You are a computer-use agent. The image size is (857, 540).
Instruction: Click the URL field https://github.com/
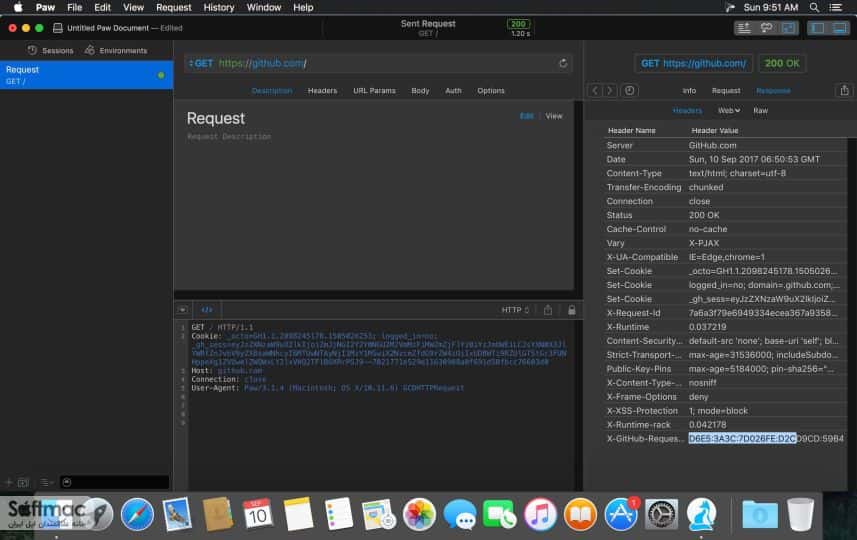[x=262, y=63]
